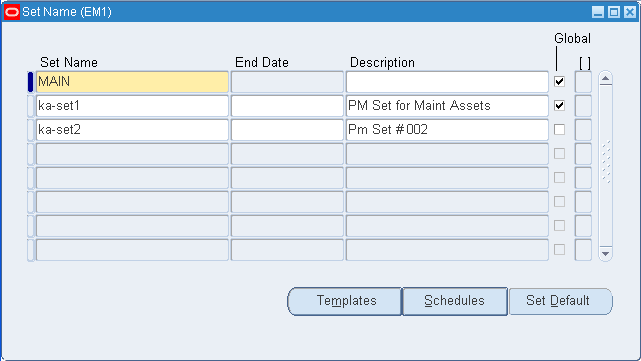Uncheck Global checkbox for ka-set1
641x361 pixels.
pyautogui.click(x=559, y=105)
